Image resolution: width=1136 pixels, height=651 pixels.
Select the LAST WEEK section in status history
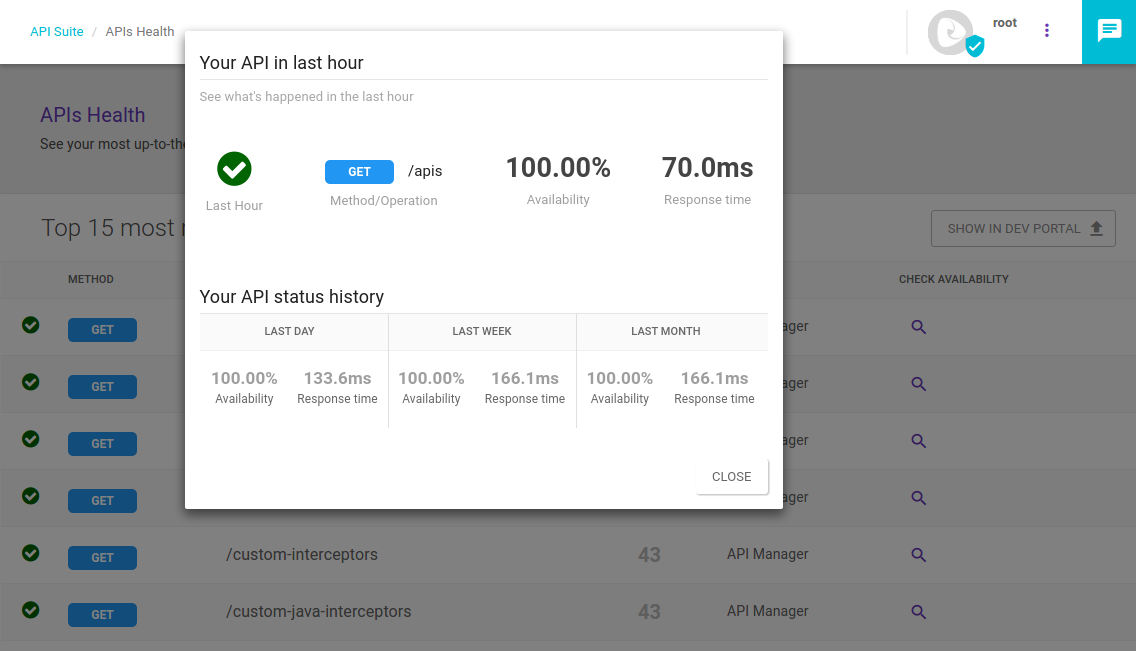point(481,331)
